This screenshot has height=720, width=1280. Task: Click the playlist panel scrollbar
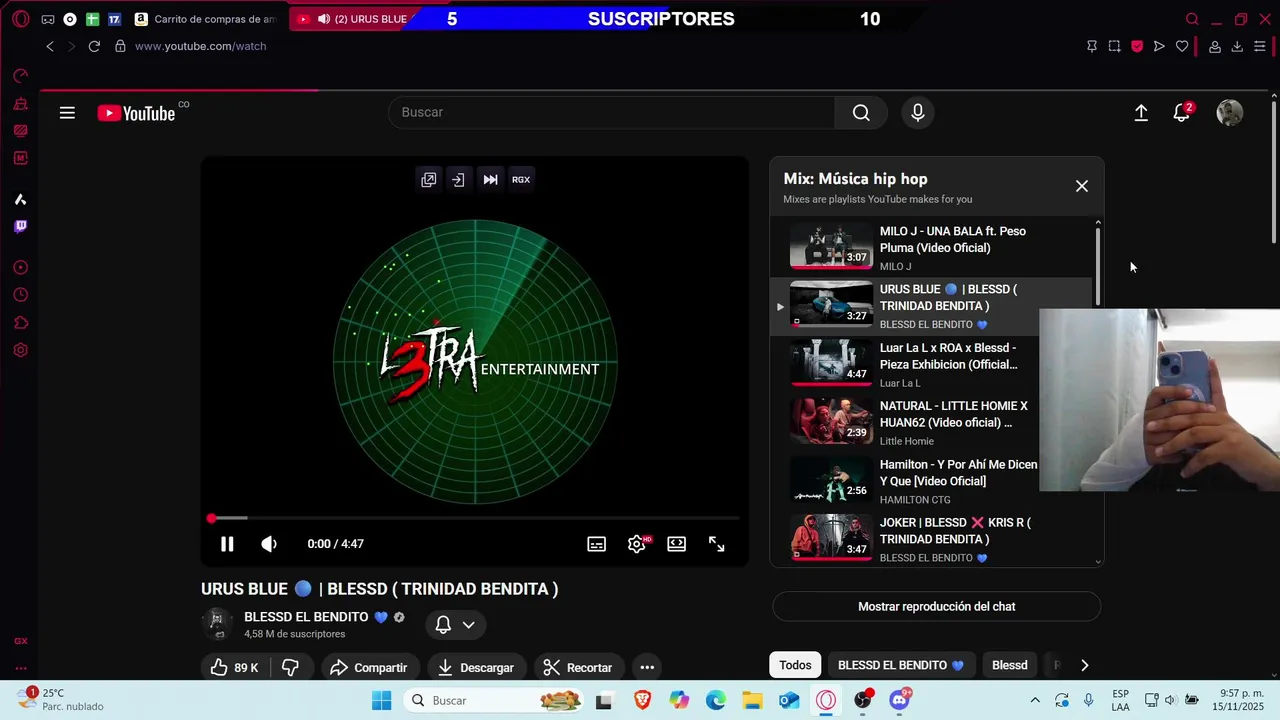[1098, 265]
